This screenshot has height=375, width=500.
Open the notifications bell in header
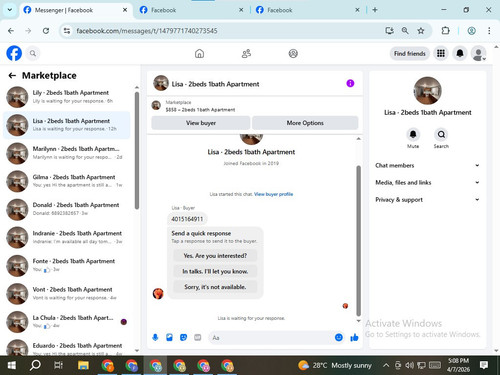[460, 53]
